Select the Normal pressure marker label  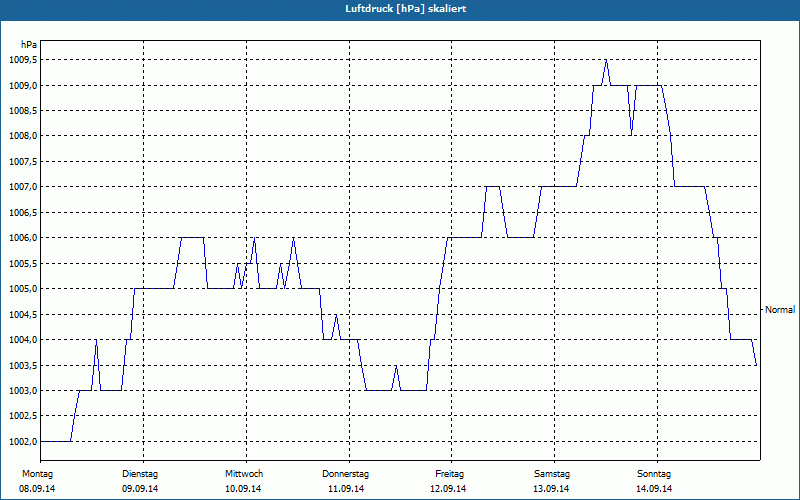pos(780,310)
